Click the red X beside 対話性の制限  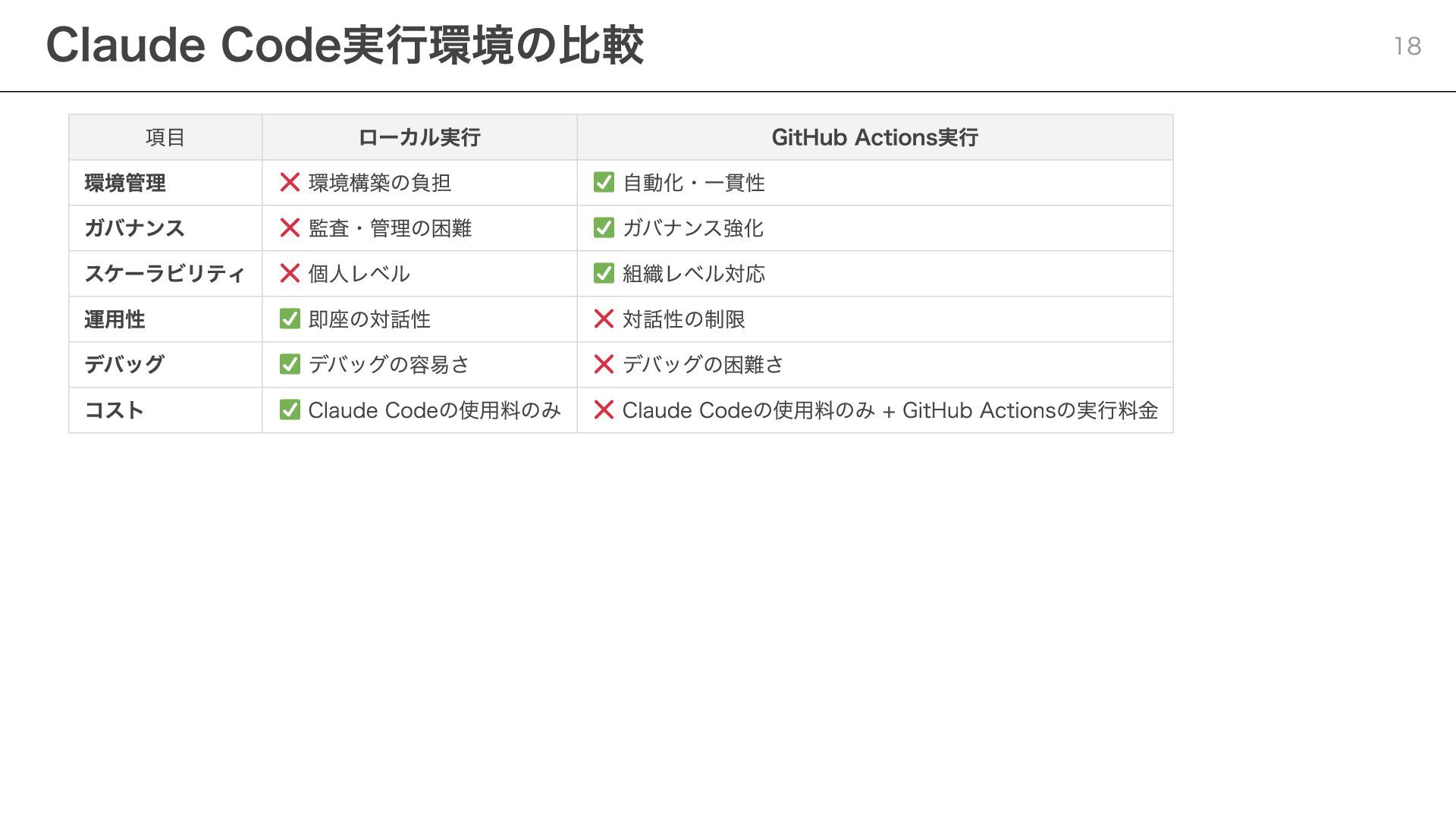[x=604, y=319]
